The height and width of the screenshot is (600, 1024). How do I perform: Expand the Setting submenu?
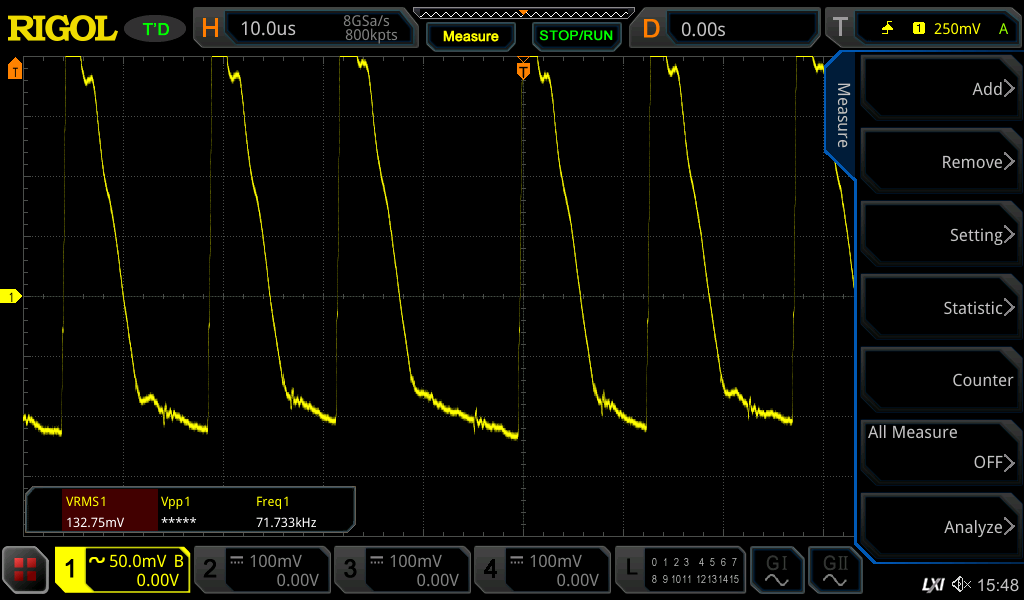coord(940,235)
